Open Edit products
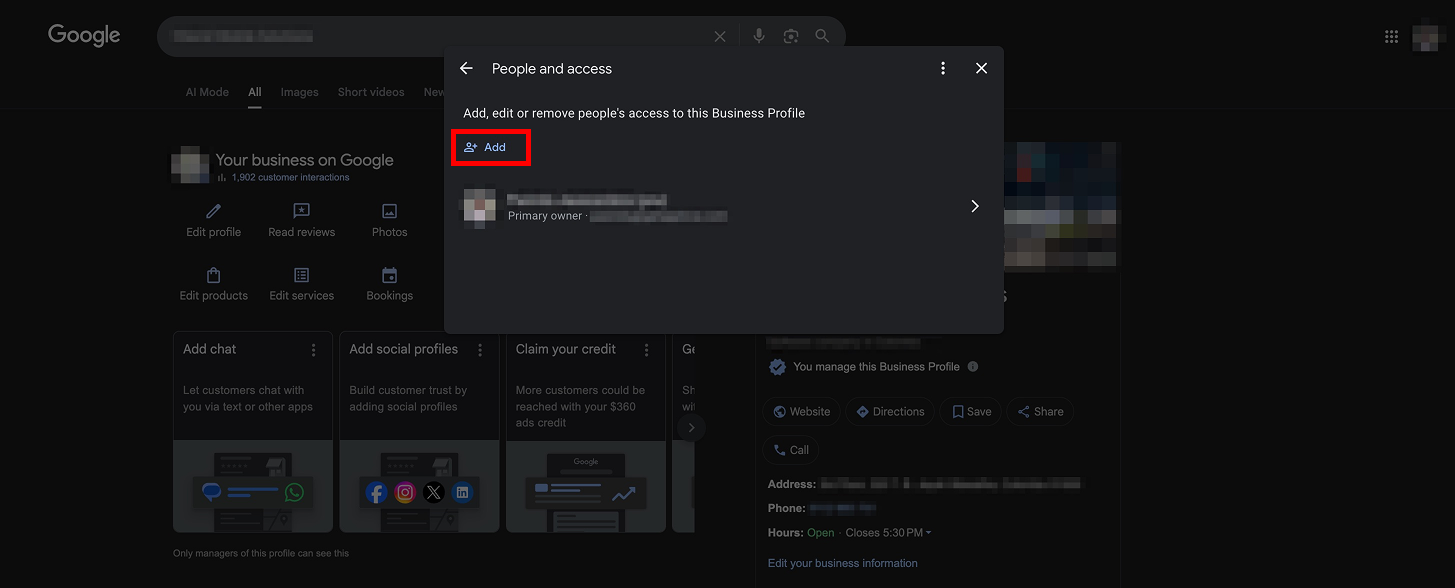The width and height of the screenshot is (1455, 588). tap(213, 276)
